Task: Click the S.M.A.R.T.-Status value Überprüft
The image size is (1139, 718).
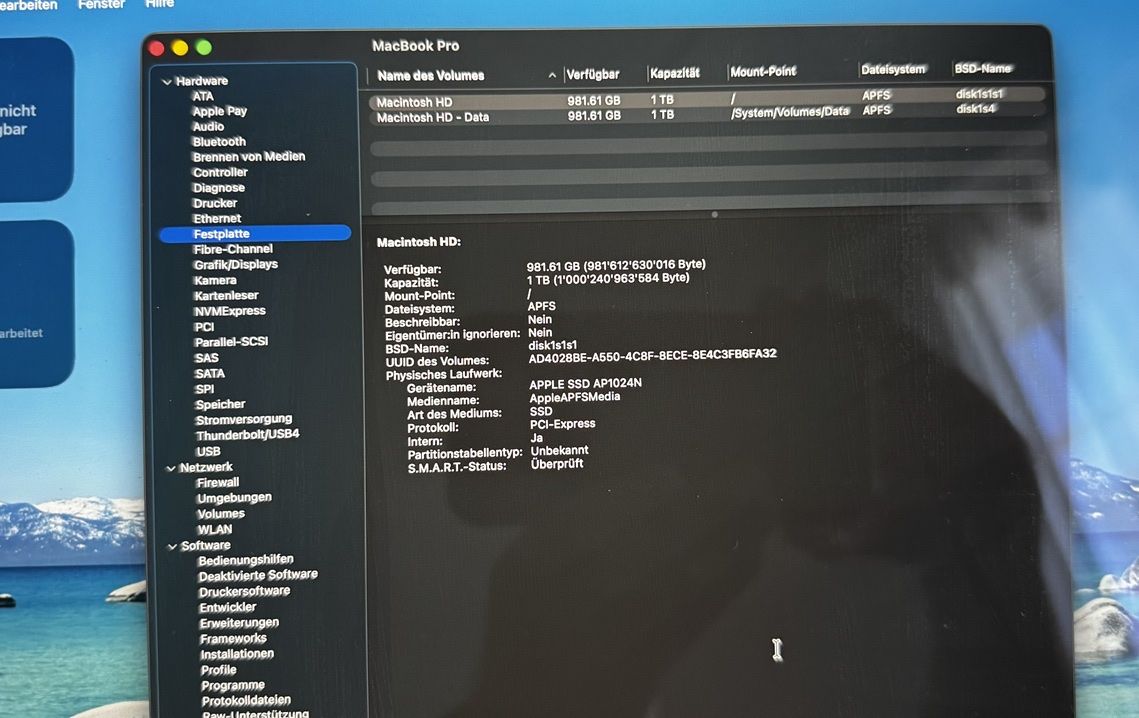Action: click(x=556, y=464)
